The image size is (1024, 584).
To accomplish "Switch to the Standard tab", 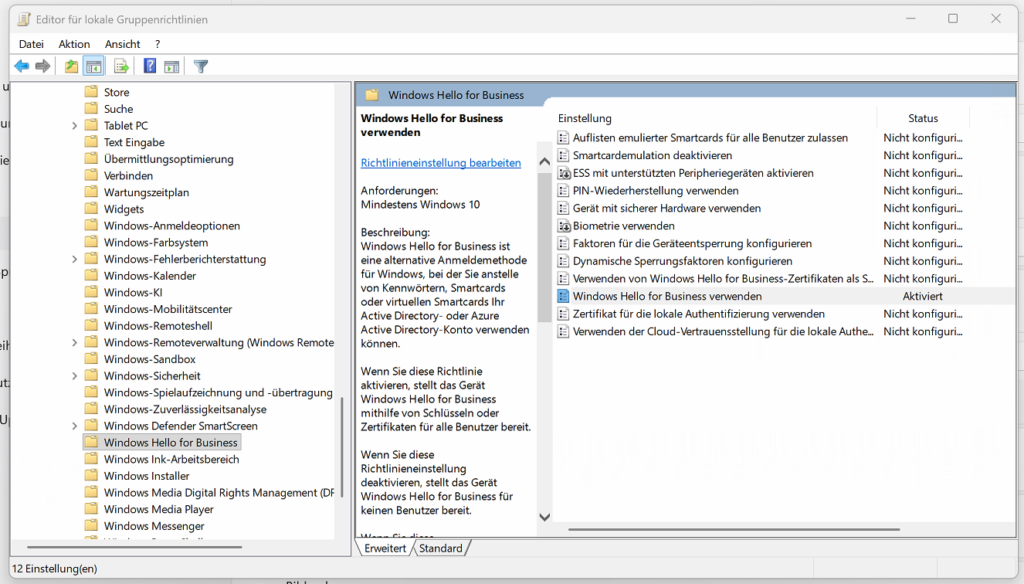I will (441, 548).
